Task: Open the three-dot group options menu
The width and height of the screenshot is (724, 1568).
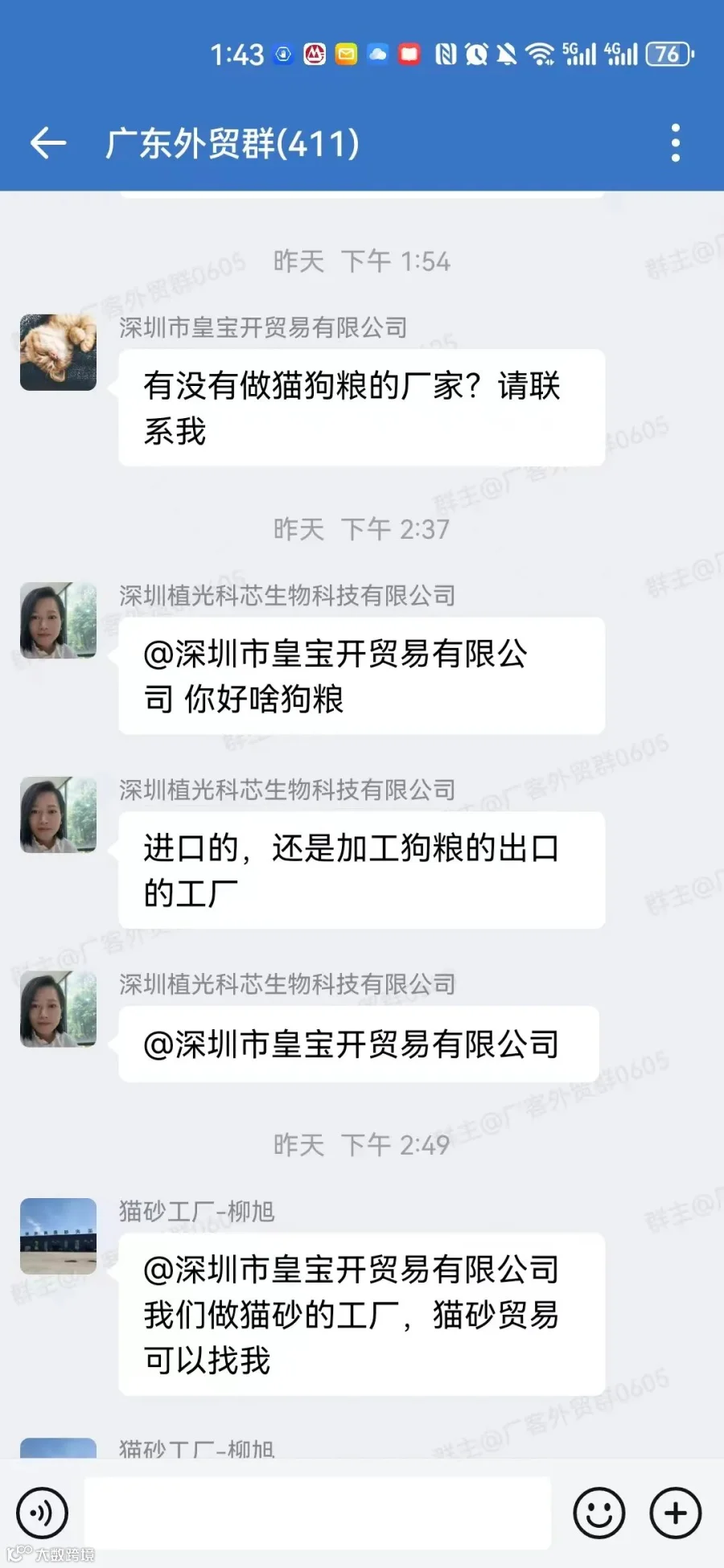Action: [676, 143]
